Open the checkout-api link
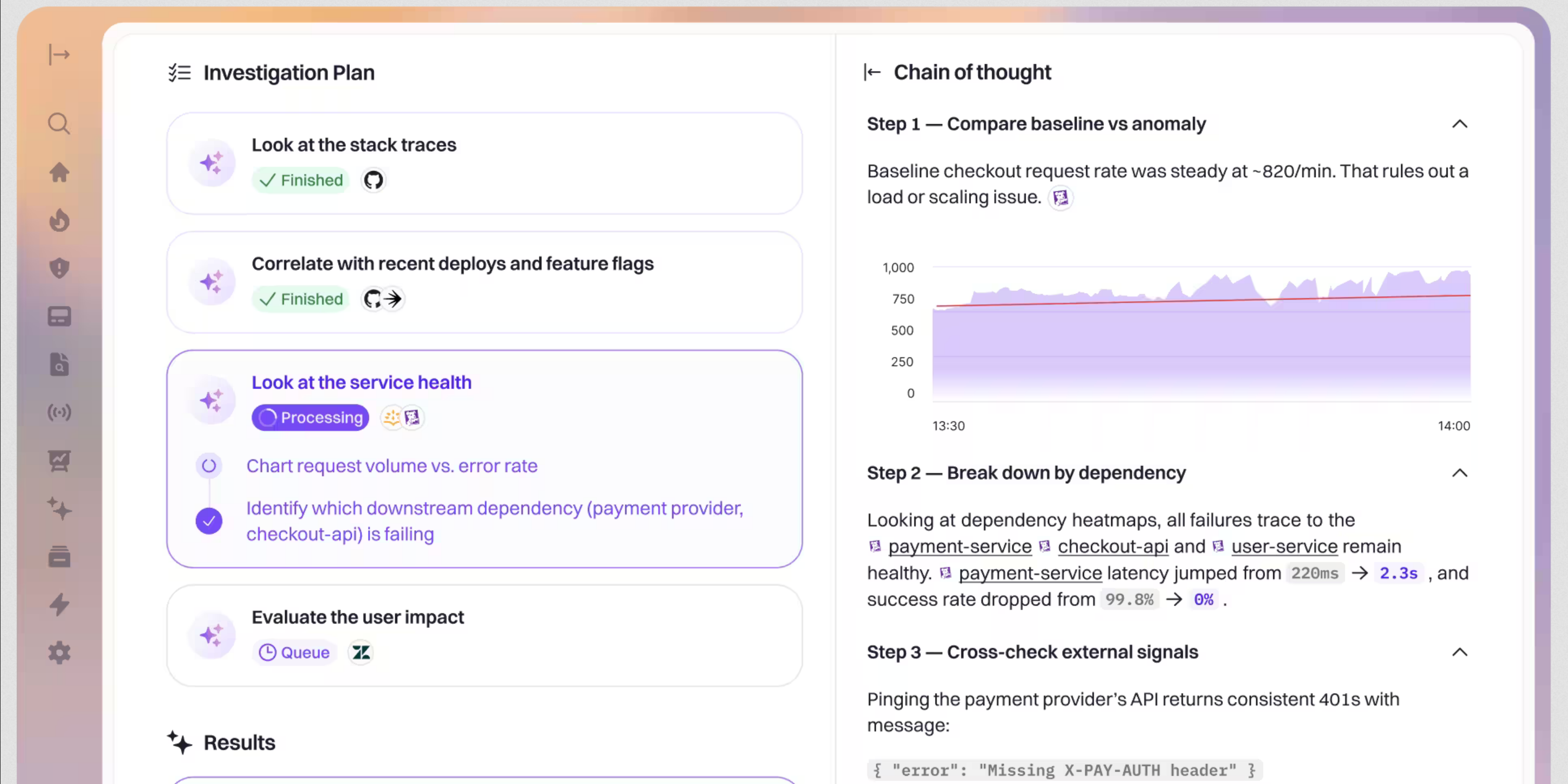This screenshot has height=784, width=1568. click(x=1112, y=546)
